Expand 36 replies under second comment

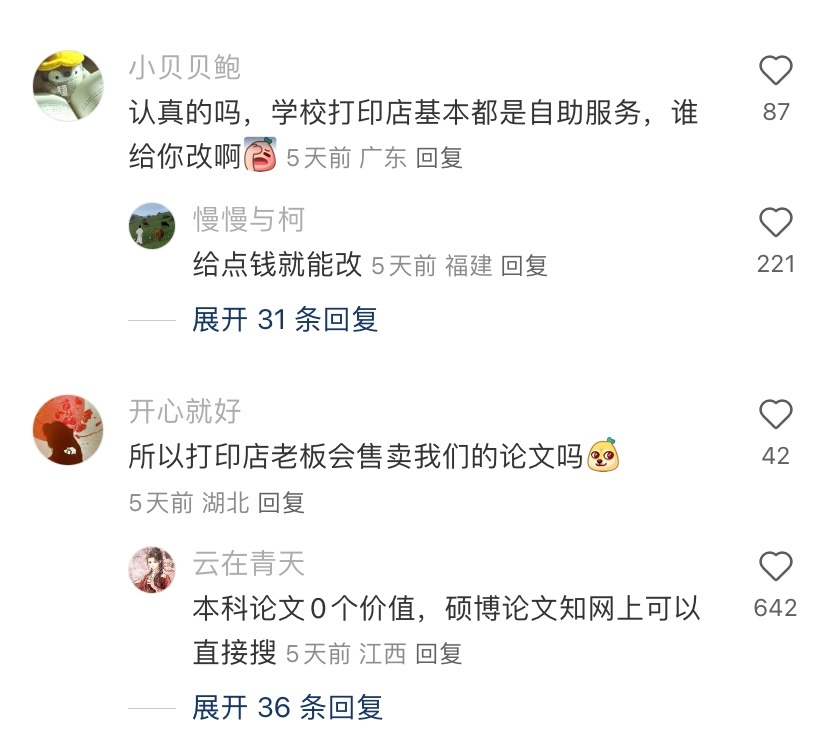pos(287,708)
